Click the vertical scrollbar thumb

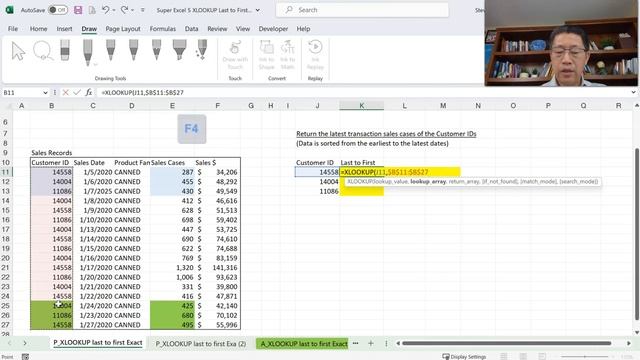(636, 235)
